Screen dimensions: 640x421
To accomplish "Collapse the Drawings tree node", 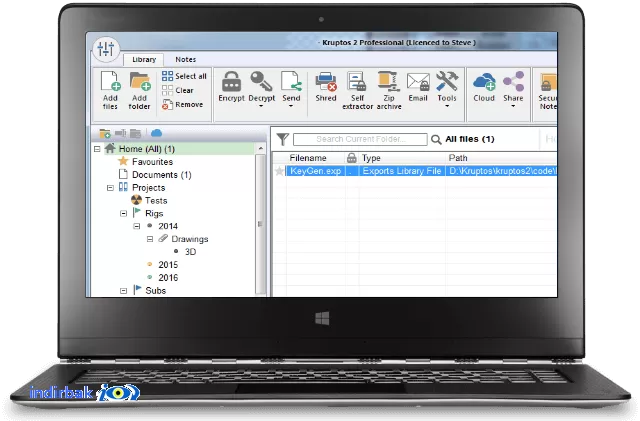I will (150, 239).
